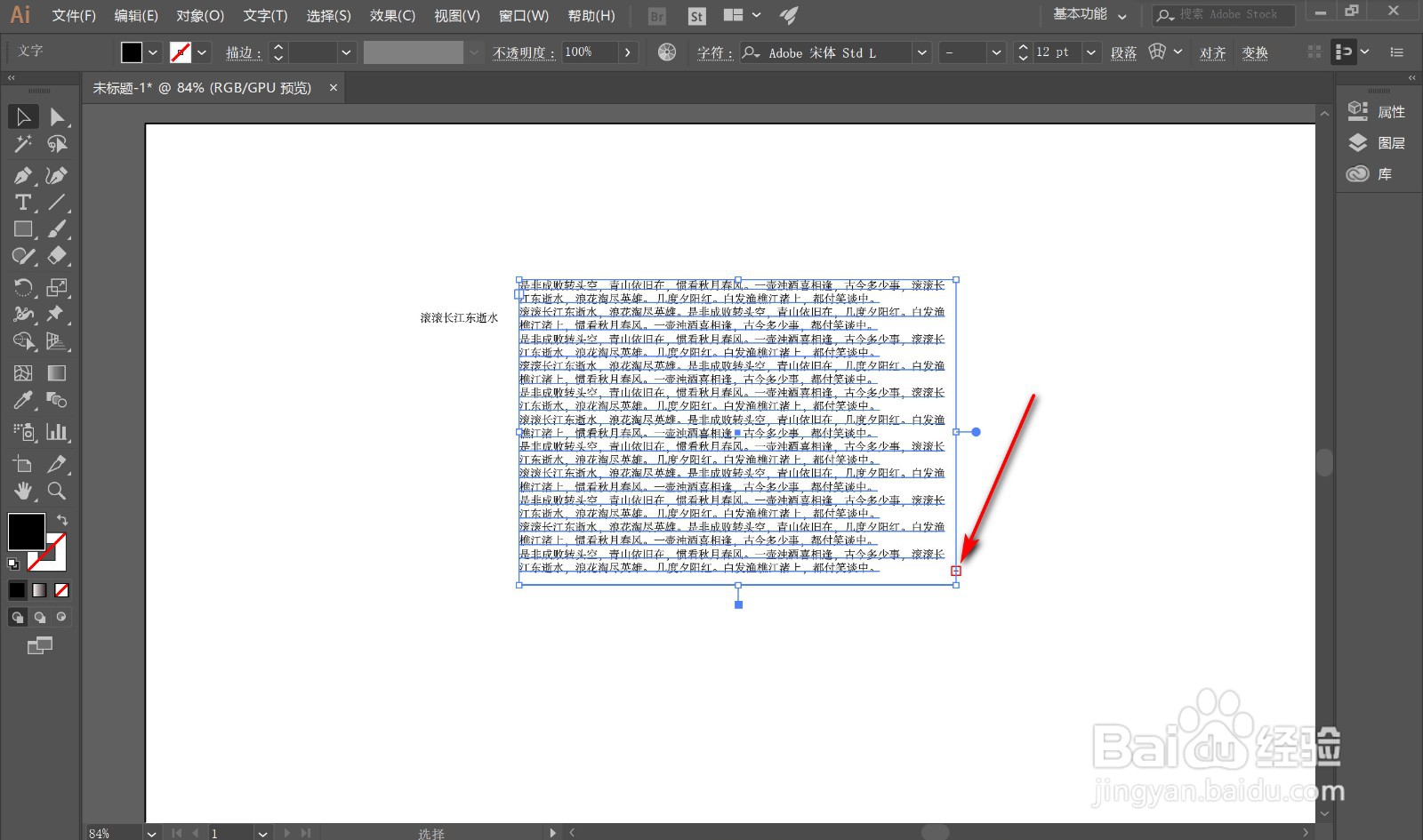
Task: Swap fill and stroke colors
Action: [62, 519]
